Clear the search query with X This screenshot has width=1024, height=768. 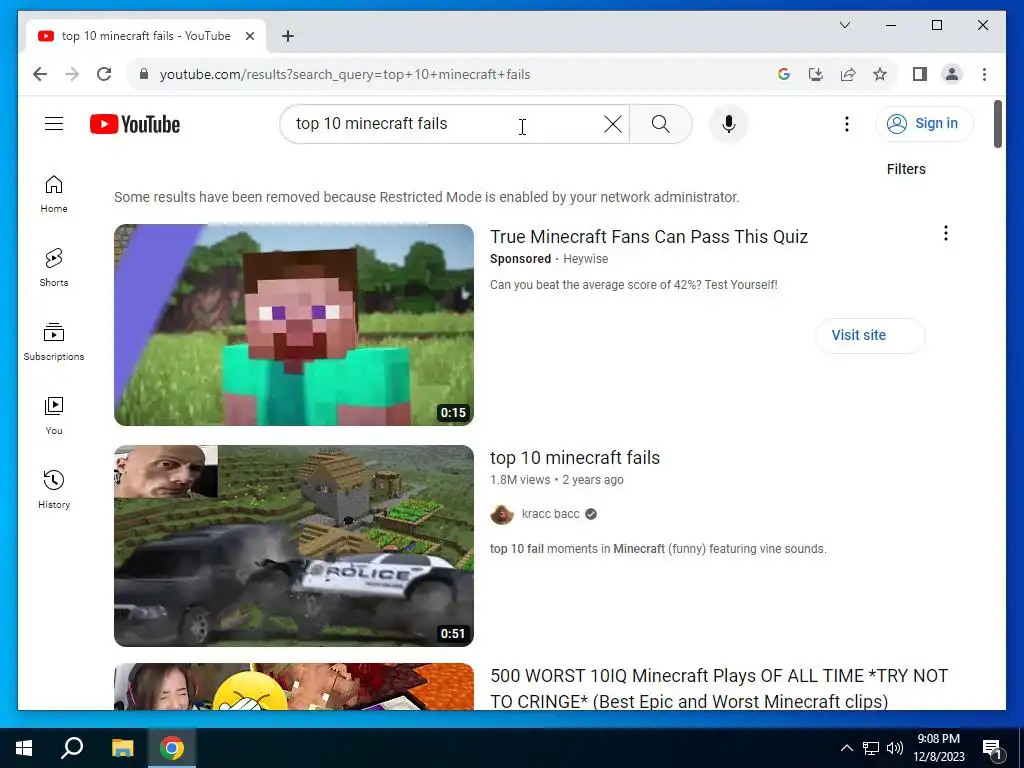pos(613,124)
